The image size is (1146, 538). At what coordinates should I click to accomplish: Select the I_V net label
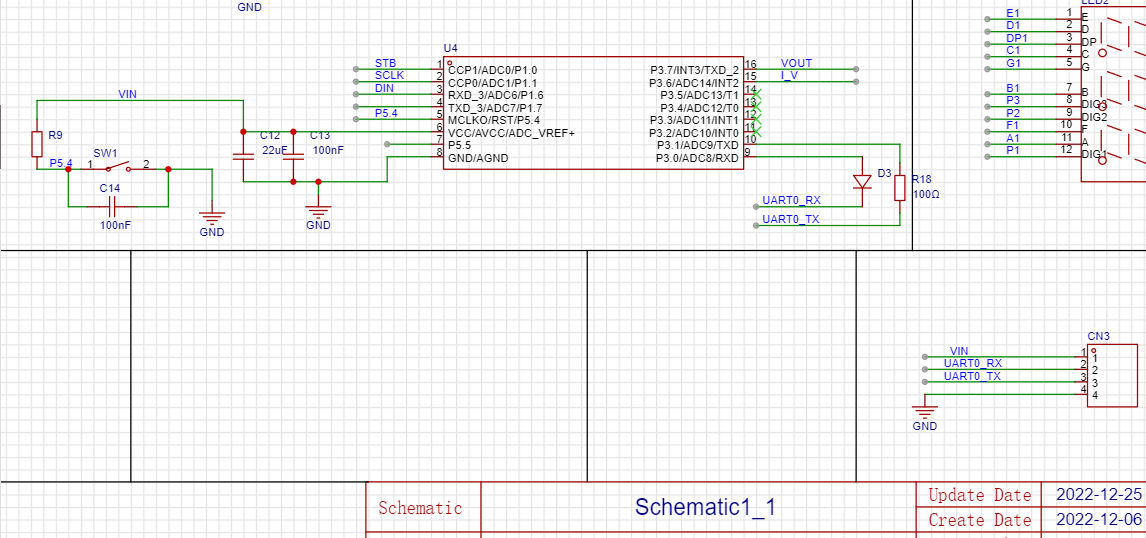[x=789, y=75]
